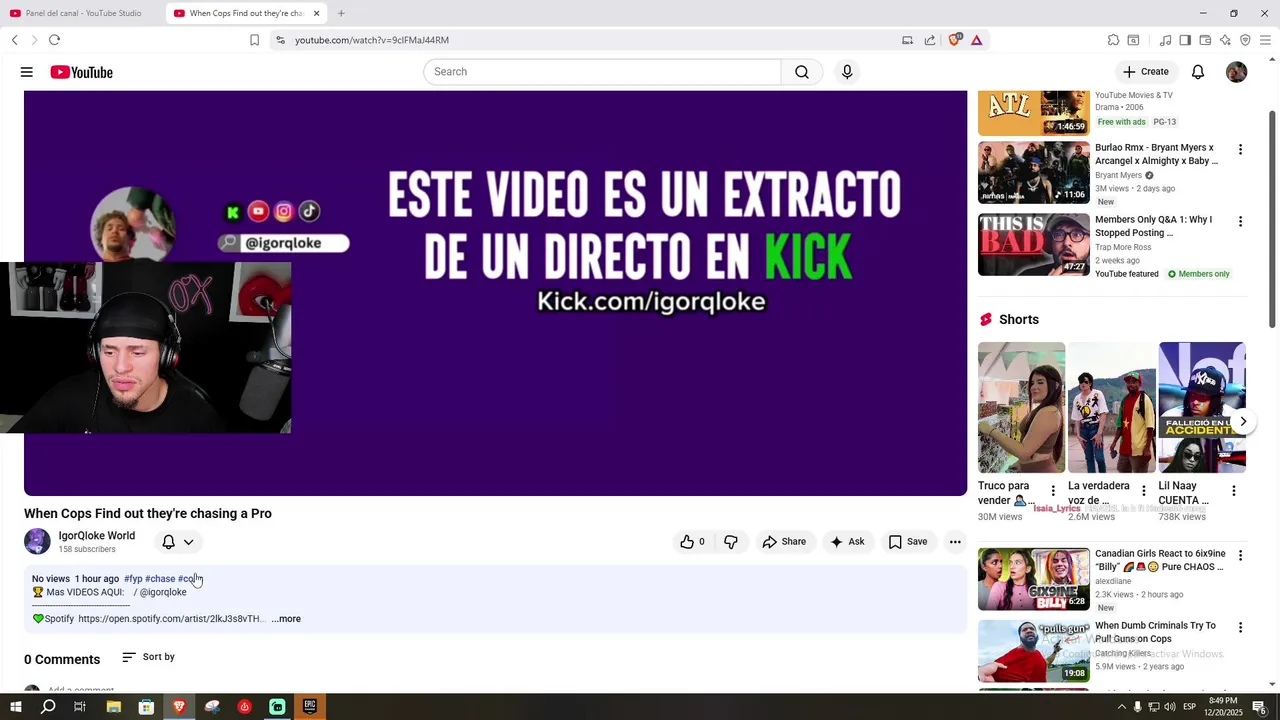Image resolution: width=1280 pixels, height=720 pixels.
Task: Open options for When Dumb Criminals video
Action: coord(1240,627)
